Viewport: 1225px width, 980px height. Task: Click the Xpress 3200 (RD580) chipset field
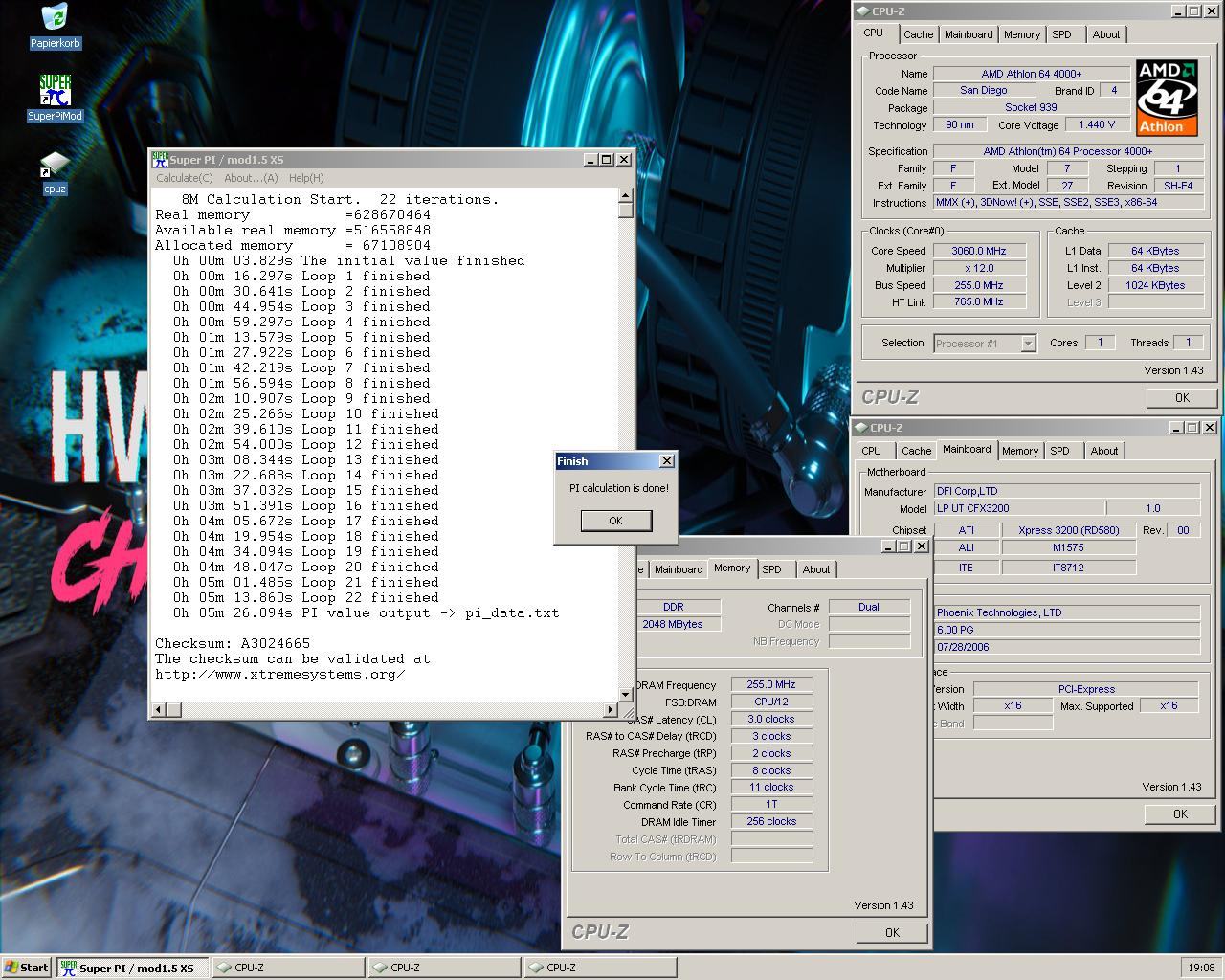coord(1068,530)
